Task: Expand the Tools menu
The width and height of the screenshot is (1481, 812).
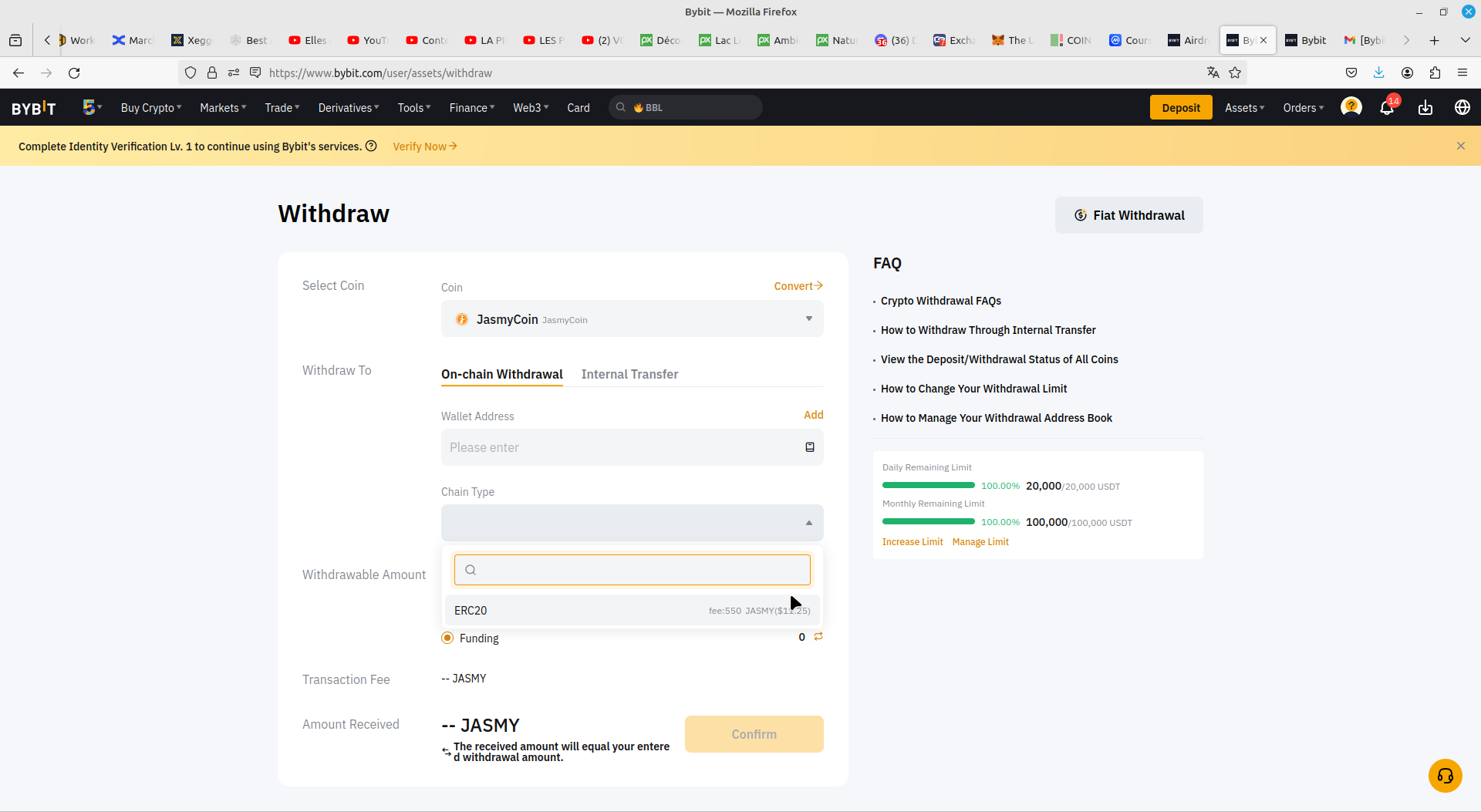Action: pos(414,108)
